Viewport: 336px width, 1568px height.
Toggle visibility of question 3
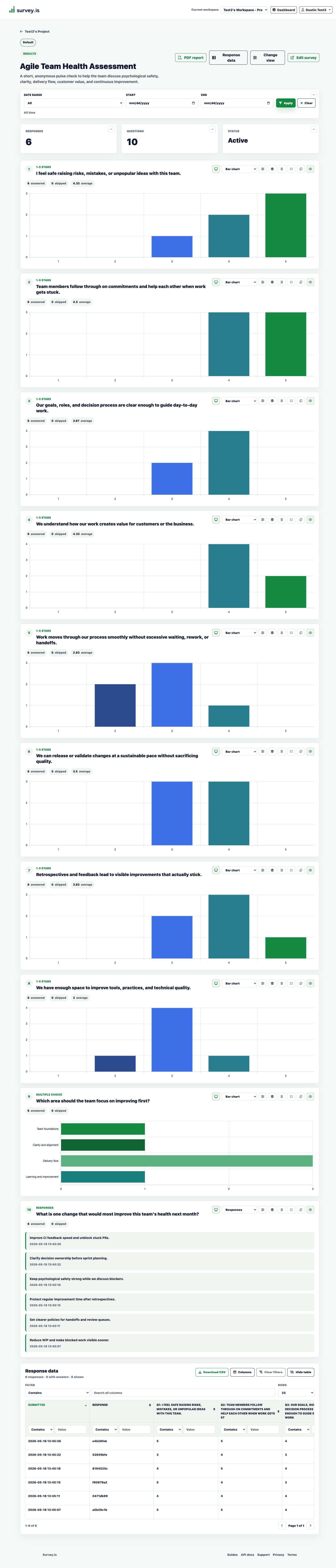tap(310, 401)
